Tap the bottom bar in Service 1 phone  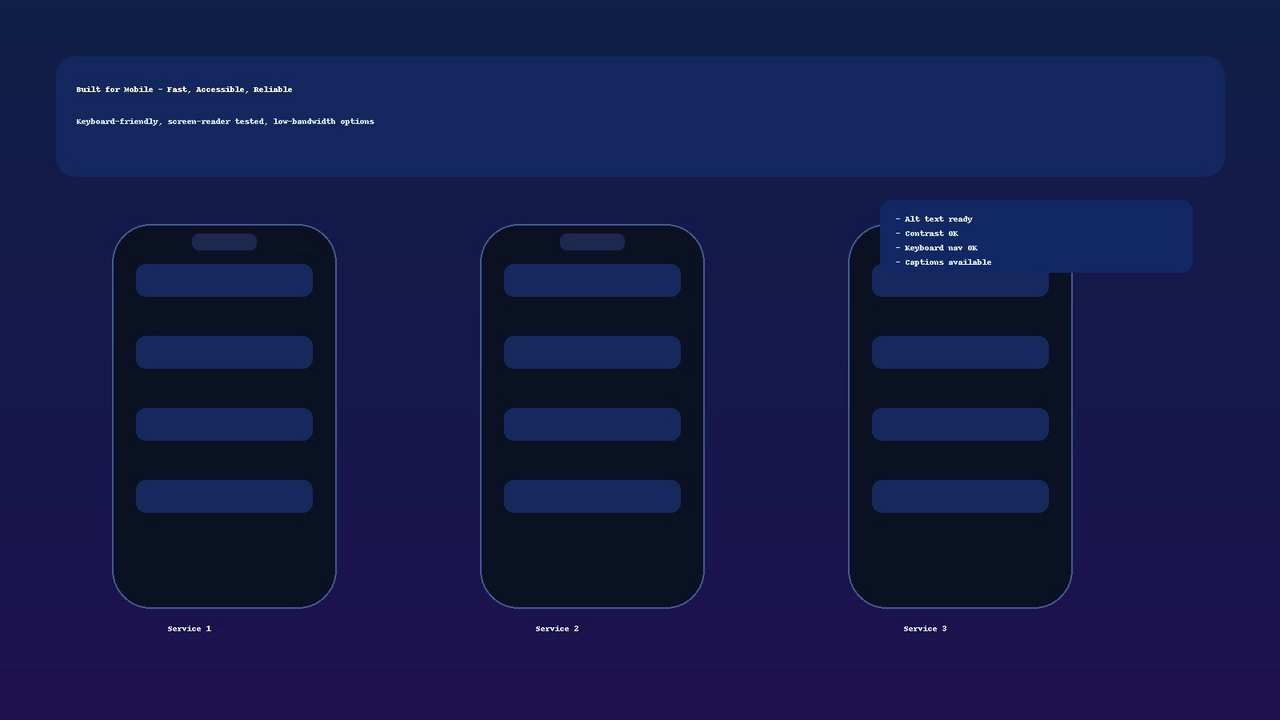pos(224,497)
